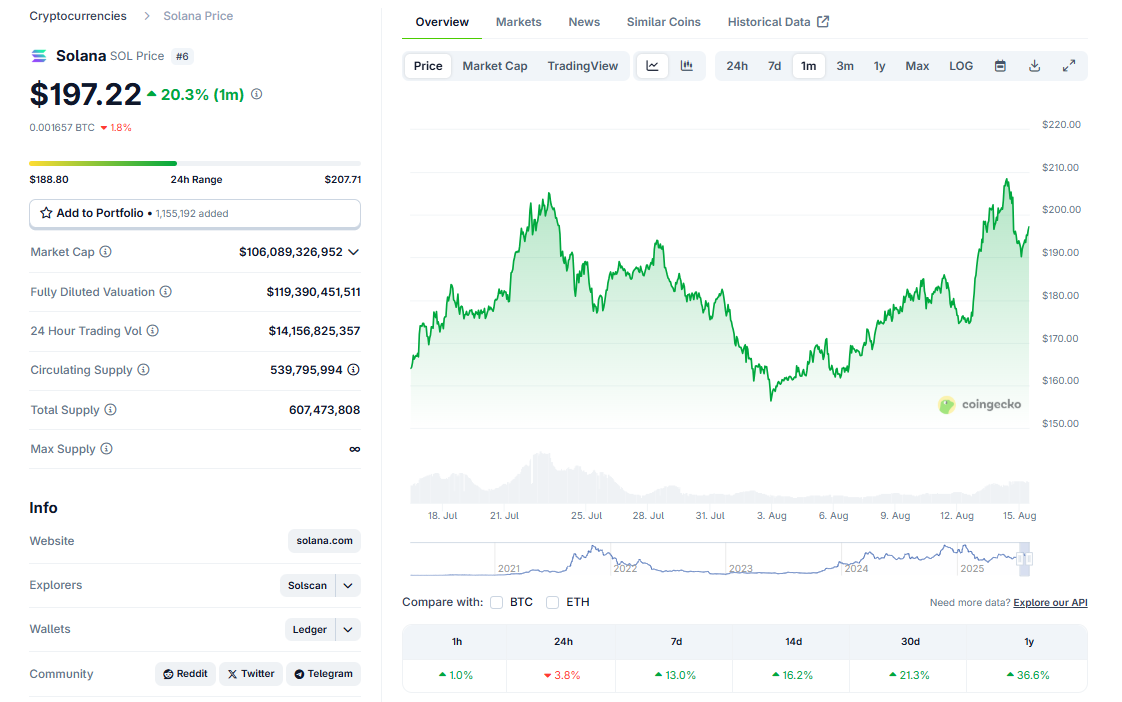
Task: Switch to the News tab
Action: [x=584, y=22]
